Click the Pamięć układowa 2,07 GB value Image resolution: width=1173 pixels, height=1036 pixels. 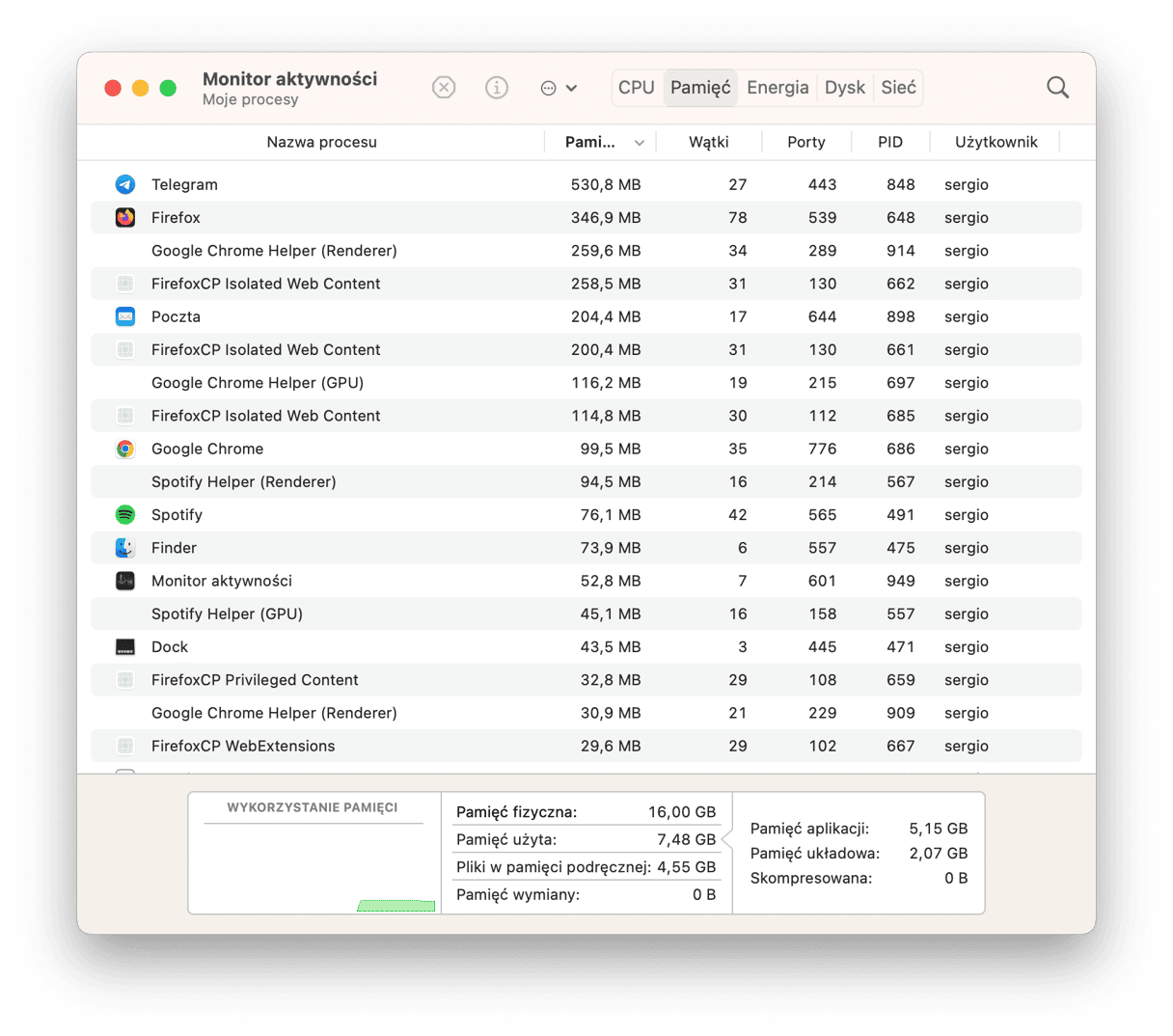[939, 854]
